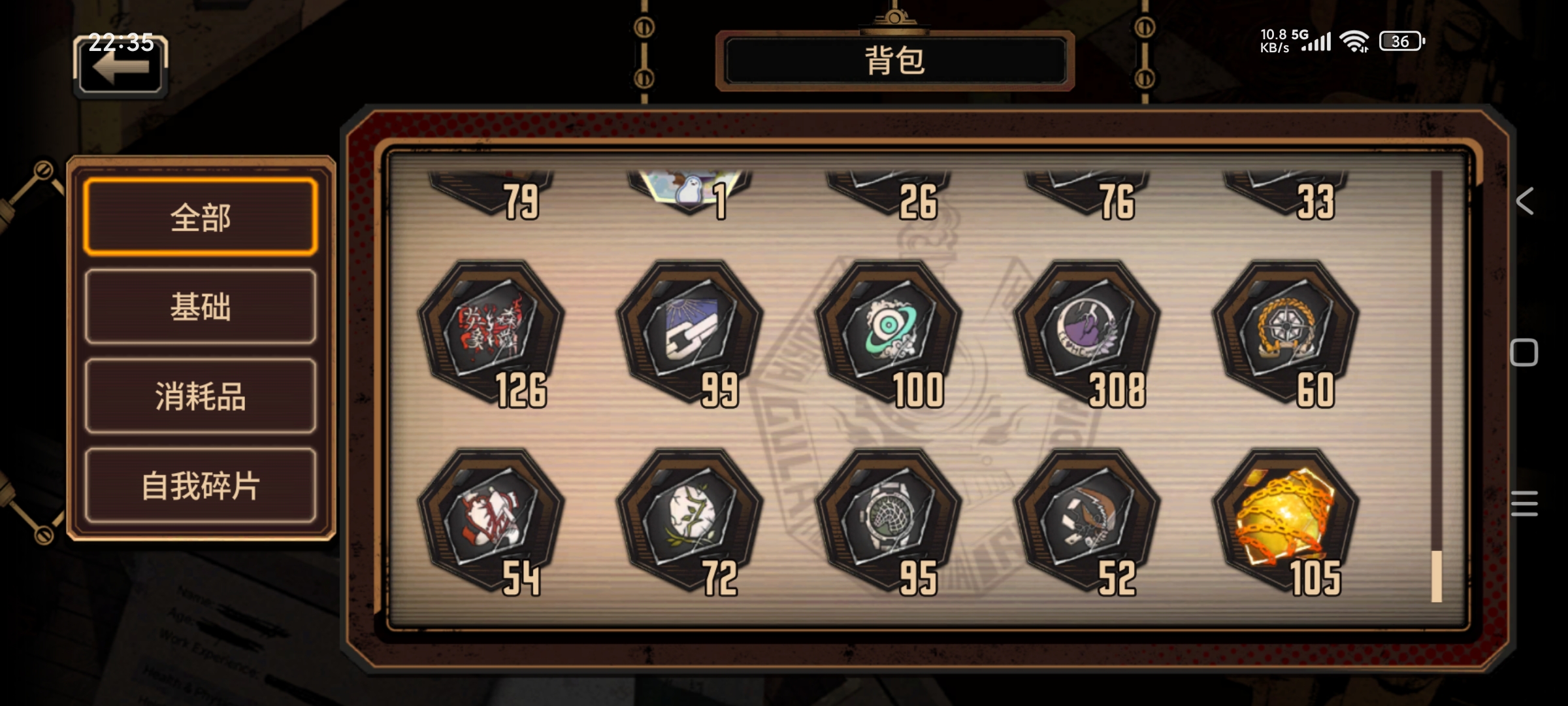
Task: Select the purple crescent item with count 308
Action: pyautogui.click(x=1087, y=332)
